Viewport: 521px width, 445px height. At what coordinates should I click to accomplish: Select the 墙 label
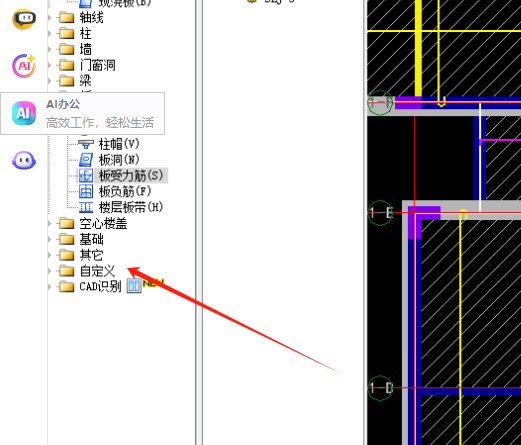point(85,49)
